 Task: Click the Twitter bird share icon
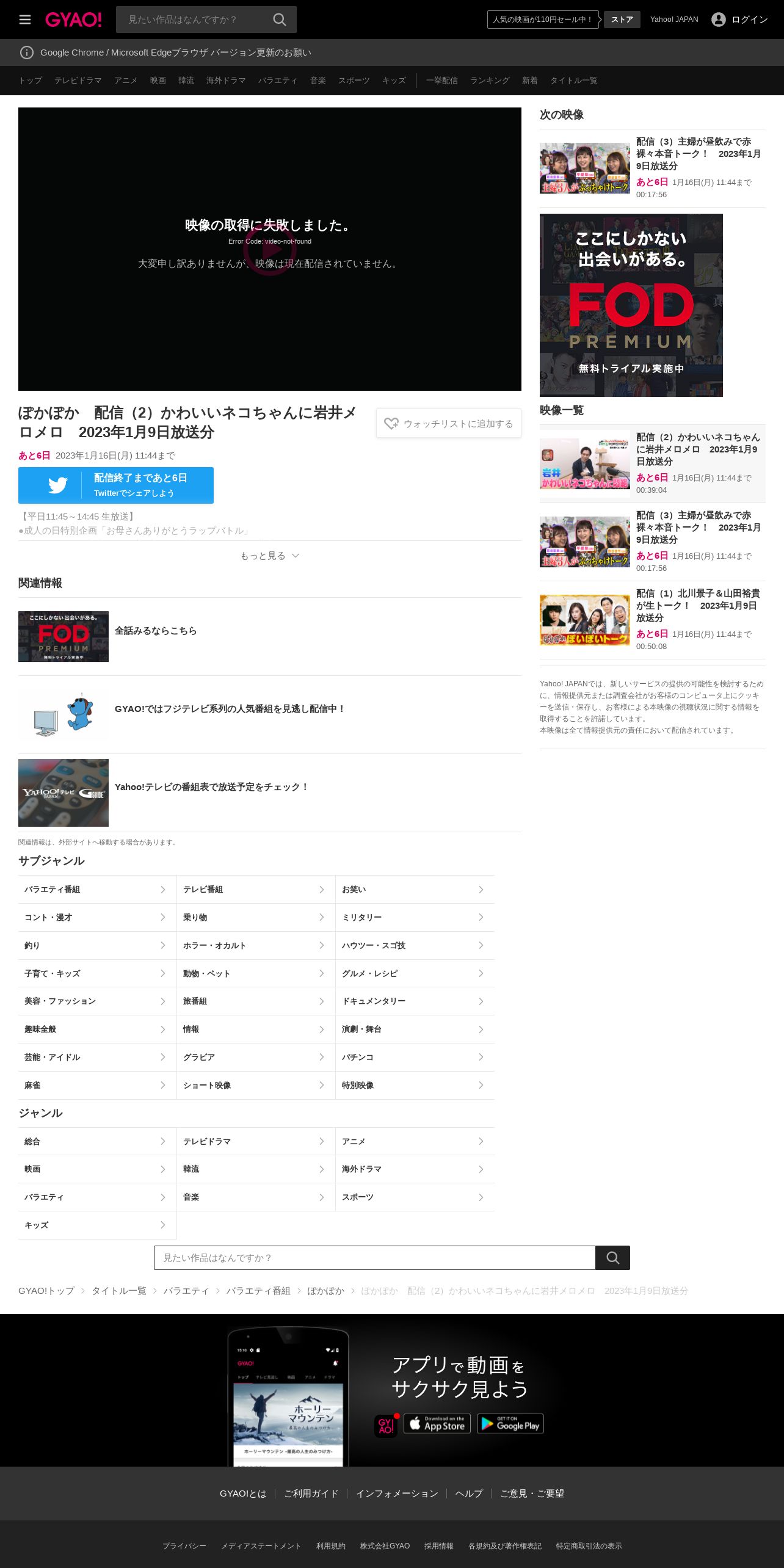pos(58,485)
